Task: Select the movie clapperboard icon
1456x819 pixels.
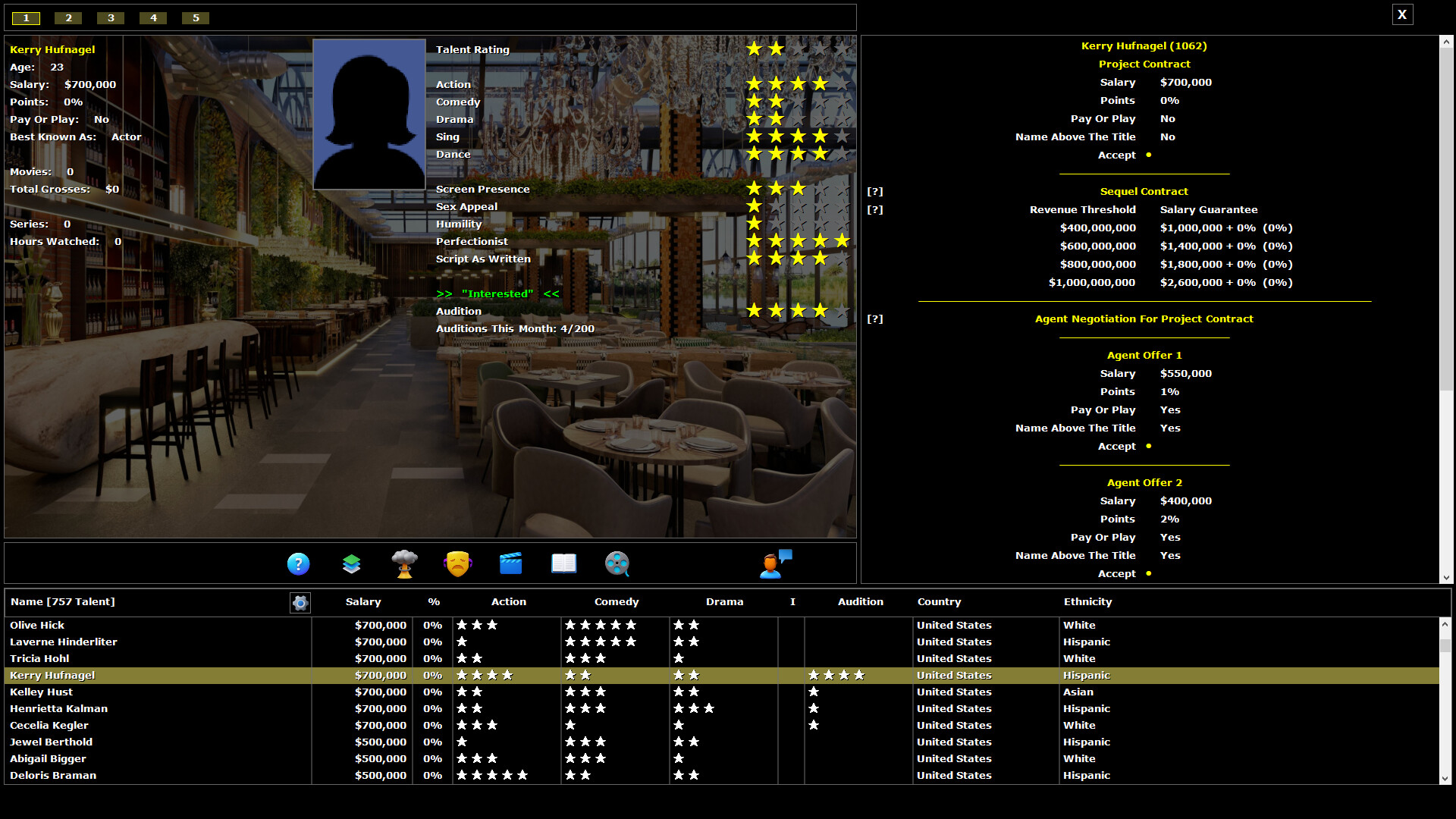Action: (x=510, y=563)
